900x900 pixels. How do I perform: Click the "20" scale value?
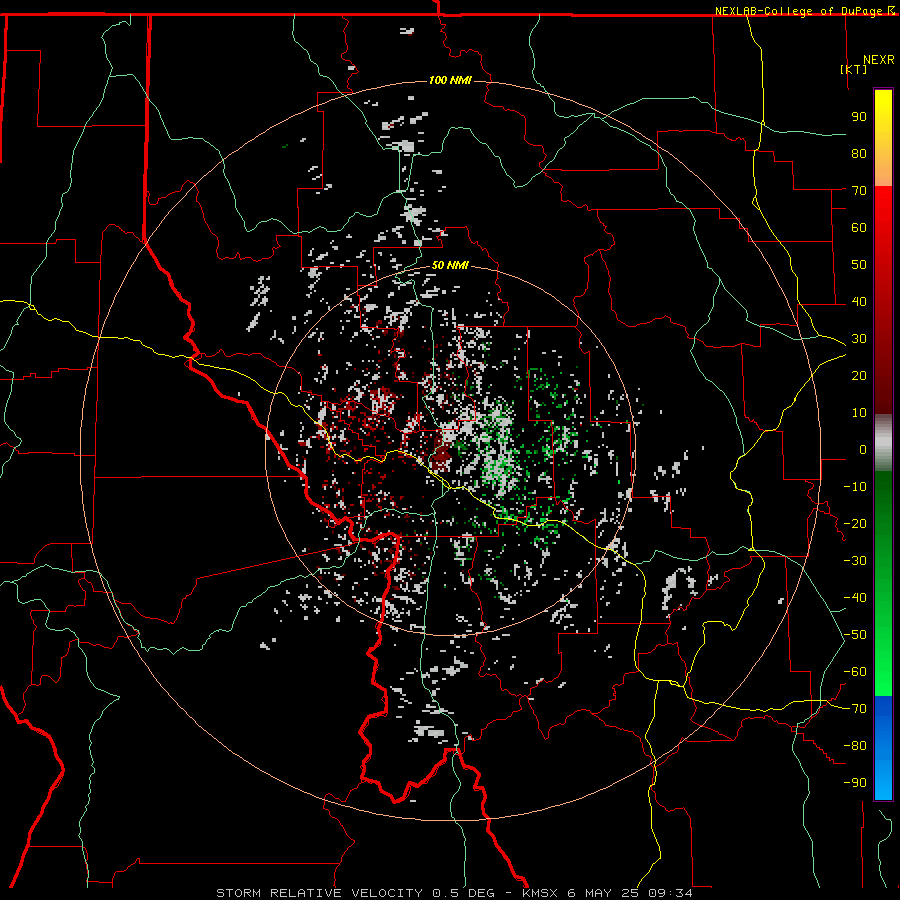click(859, 375)
